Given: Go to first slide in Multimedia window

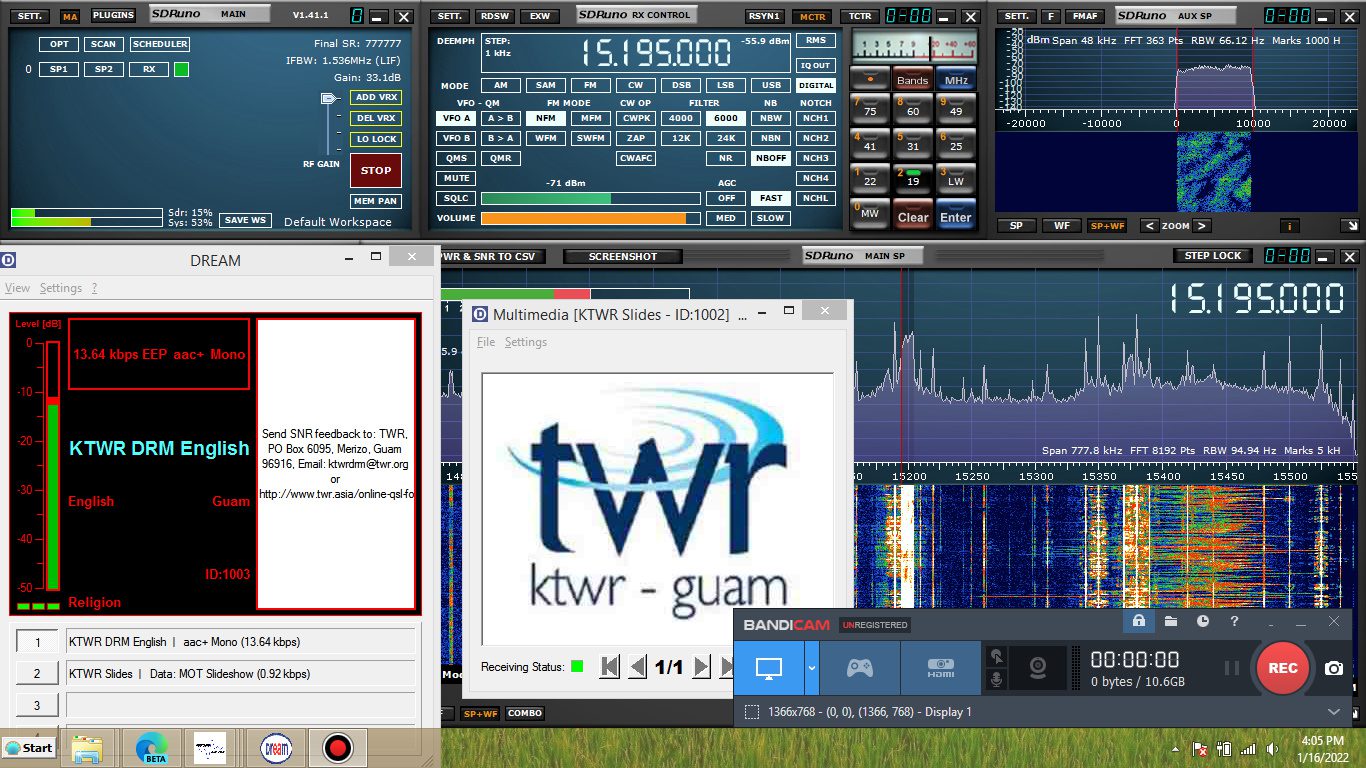Looking at the screenshot, I should (x=609, y=666).
